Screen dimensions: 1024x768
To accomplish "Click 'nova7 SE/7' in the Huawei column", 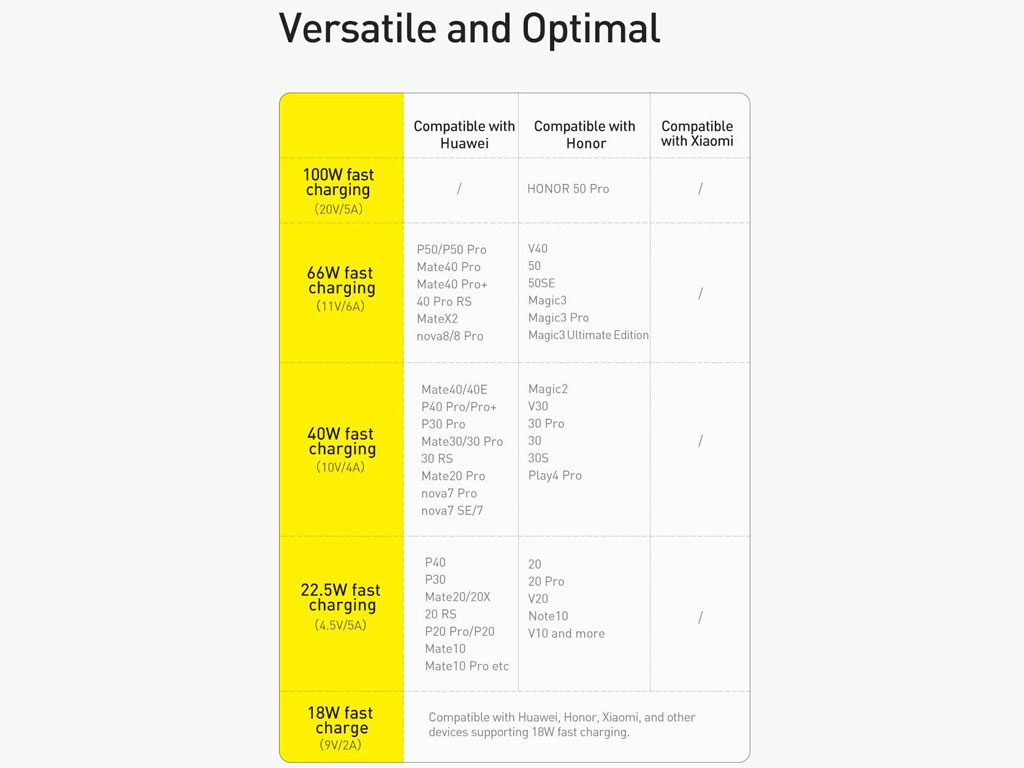I will 452,511.
